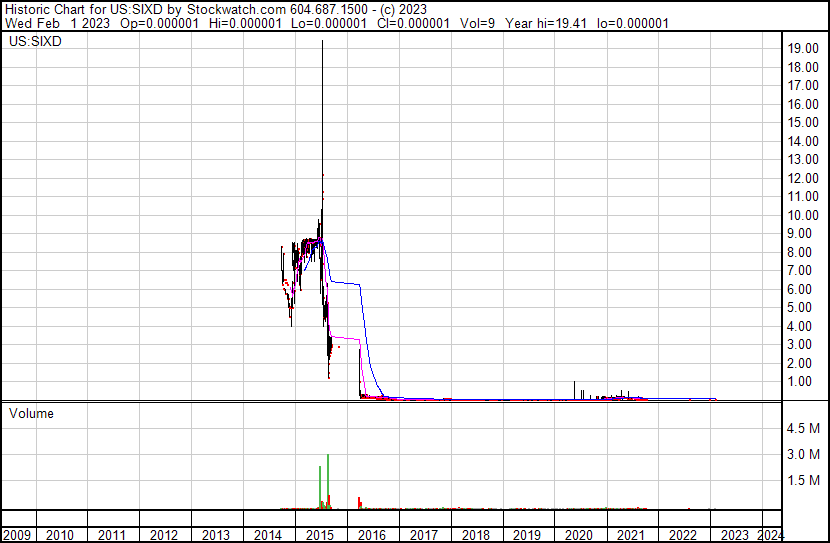Screen dimensions: 830x543
Task: Select the 2017 year label
Action: click(423, 535)
